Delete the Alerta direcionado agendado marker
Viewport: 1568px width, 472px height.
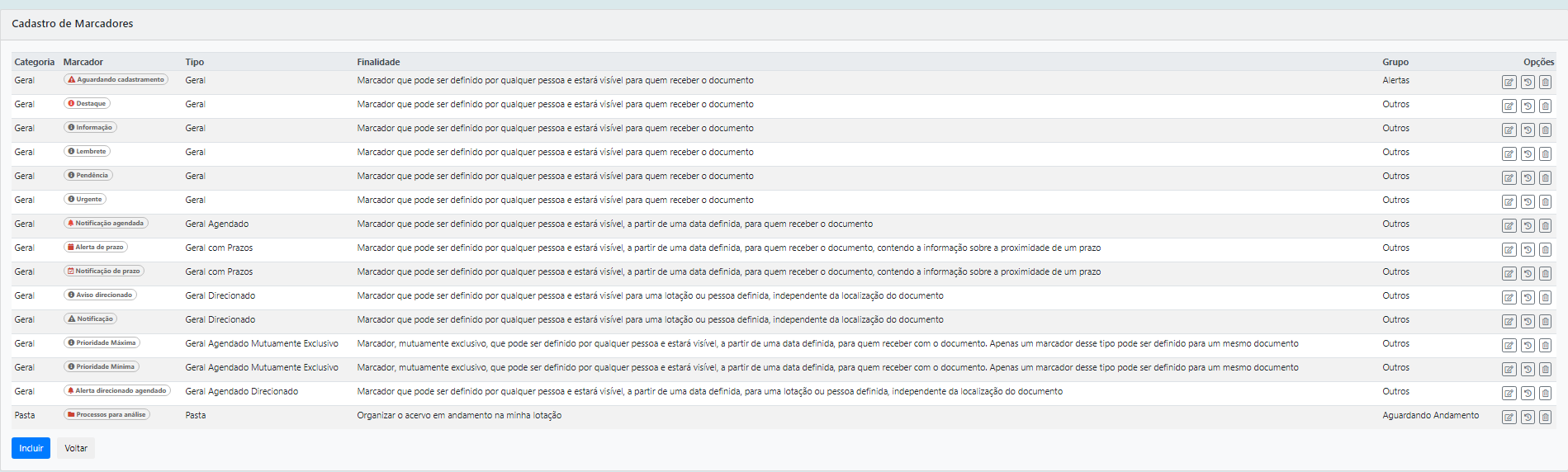1546,394
